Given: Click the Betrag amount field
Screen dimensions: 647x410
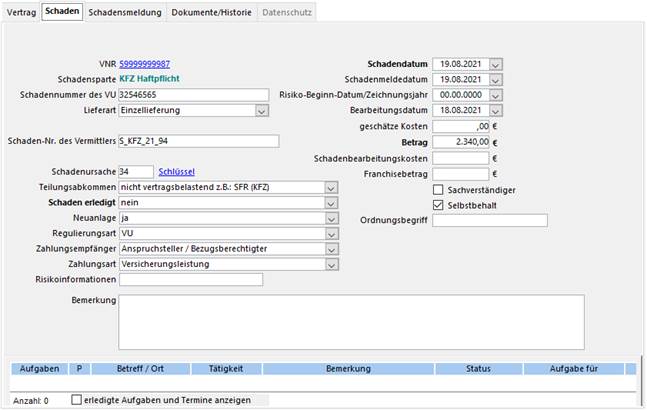Looking at the screenshot, I should 460,142.
